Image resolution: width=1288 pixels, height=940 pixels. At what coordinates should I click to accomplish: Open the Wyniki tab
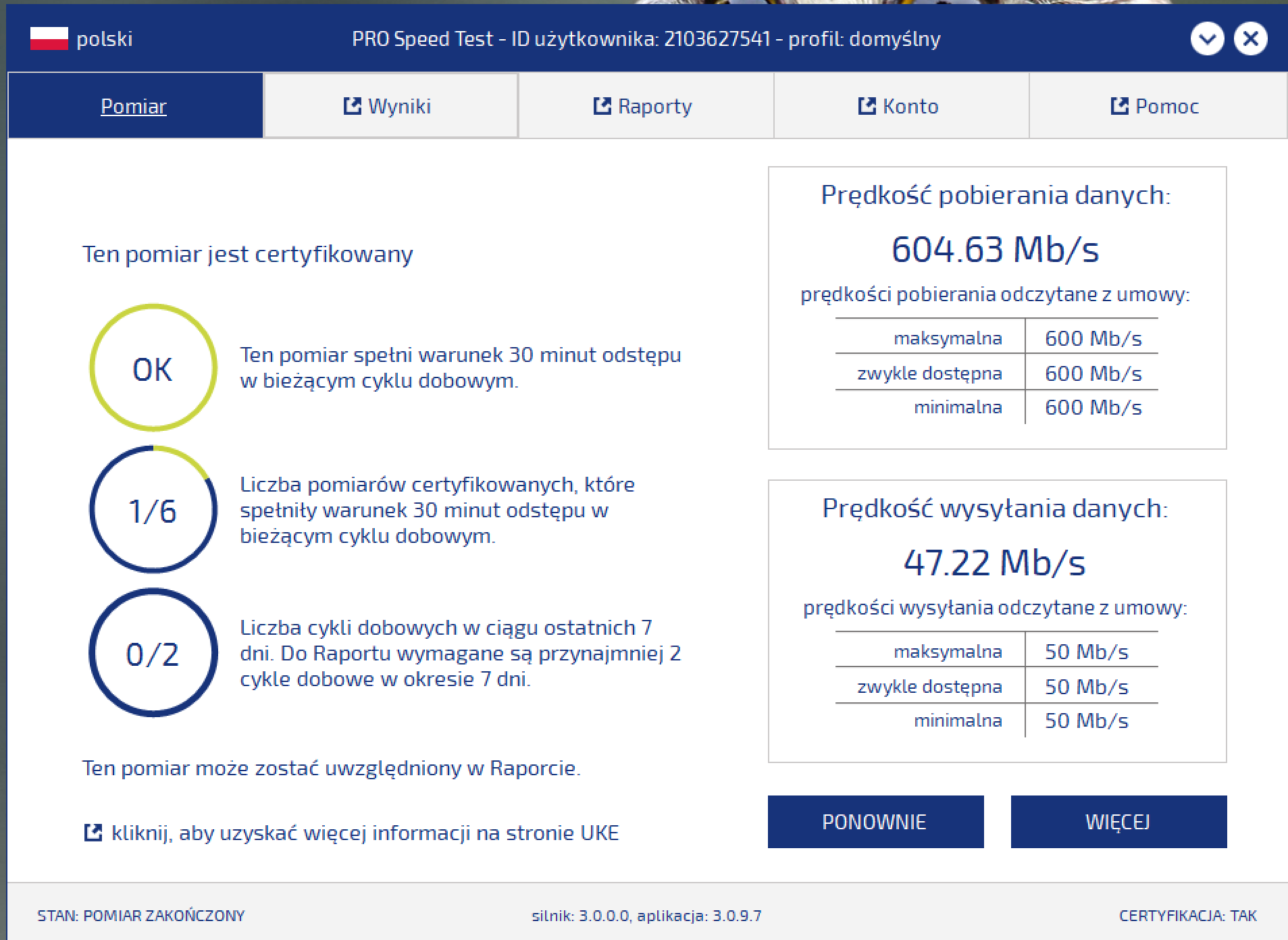pos(390,106)
